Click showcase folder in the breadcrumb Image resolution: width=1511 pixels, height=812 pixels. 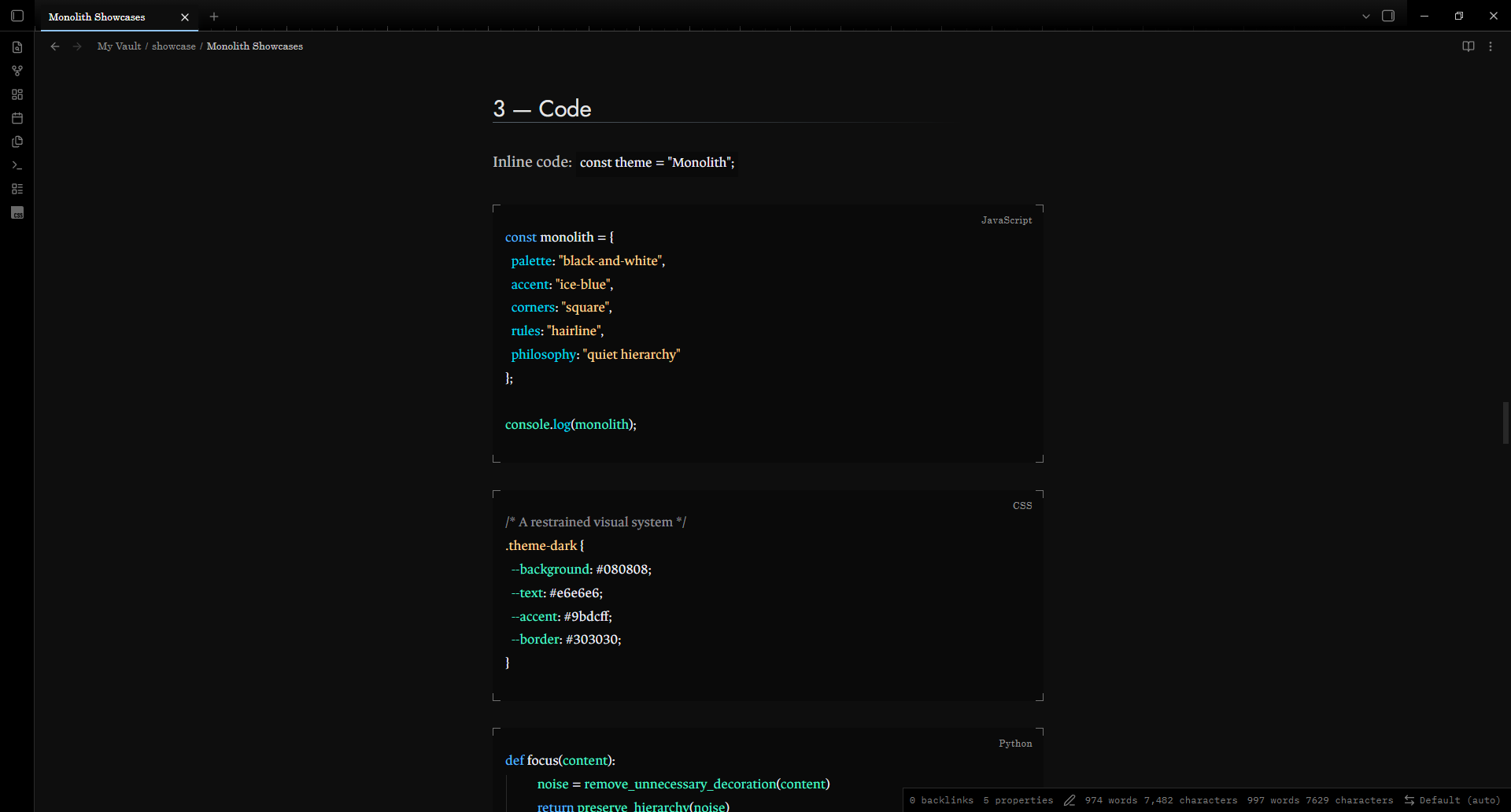pyautogui.click(x=174, y=46)
